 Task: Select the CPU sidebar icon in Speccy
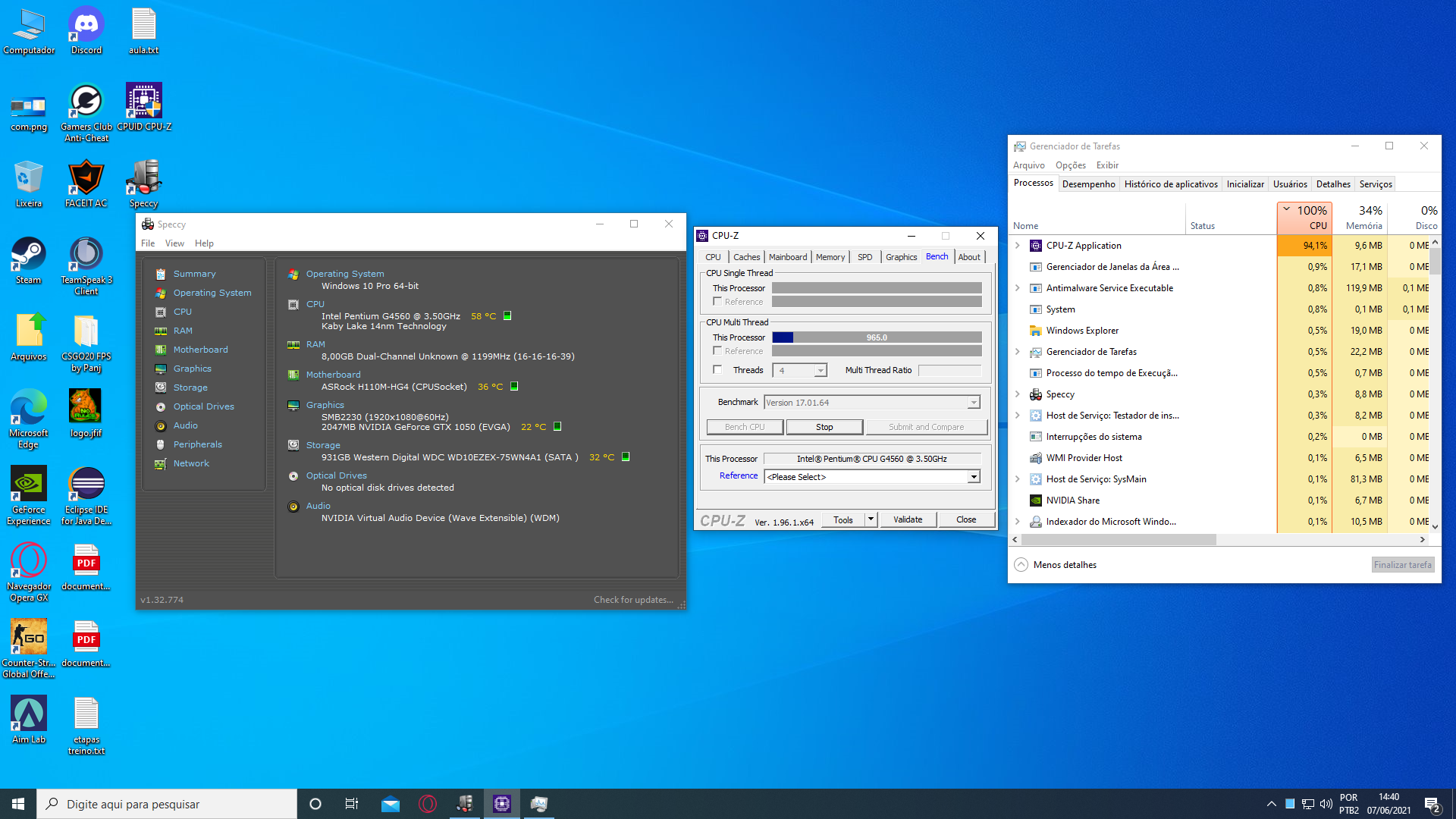[161, 312]
